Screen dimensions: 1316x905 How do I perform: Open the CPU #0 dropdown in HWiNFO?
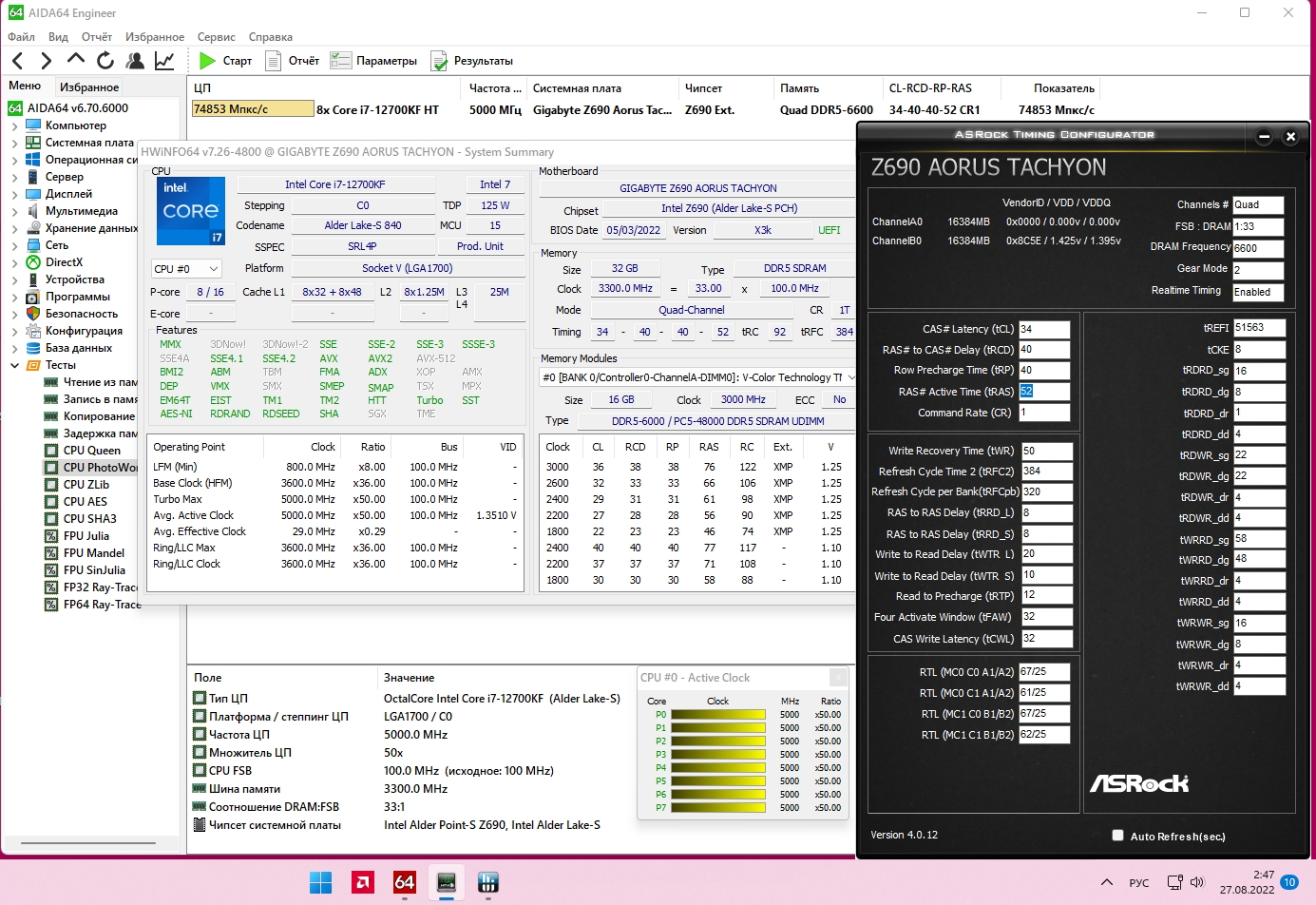coord(186,269)
